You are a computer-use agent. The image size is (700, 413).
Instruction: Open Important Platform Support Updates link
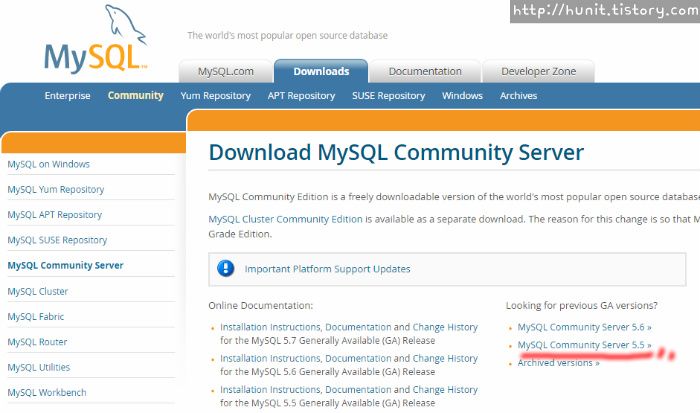[x=327, y=269]
